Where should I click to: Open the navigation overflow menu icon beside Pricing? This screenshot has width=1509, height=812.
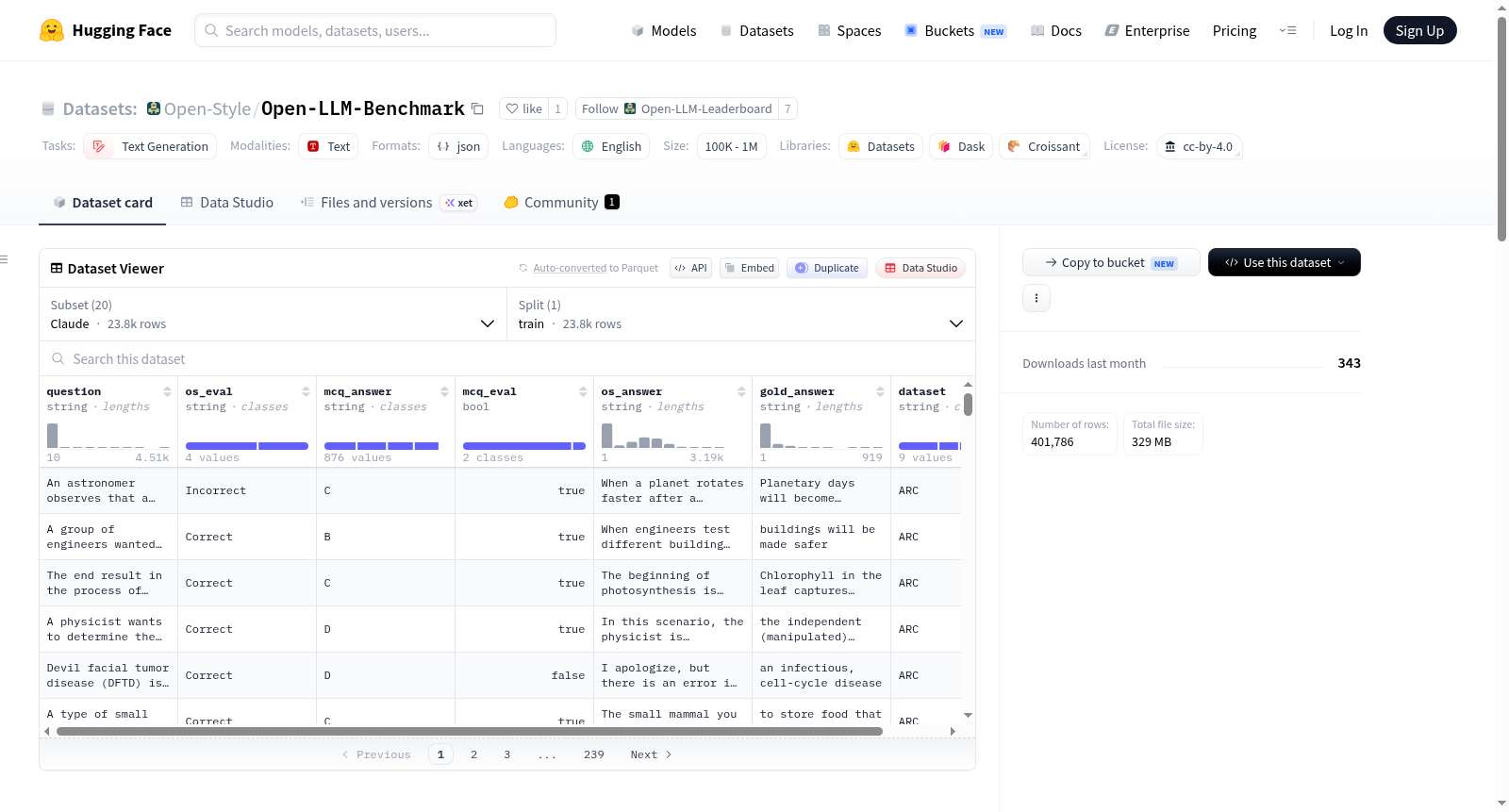1287,30
